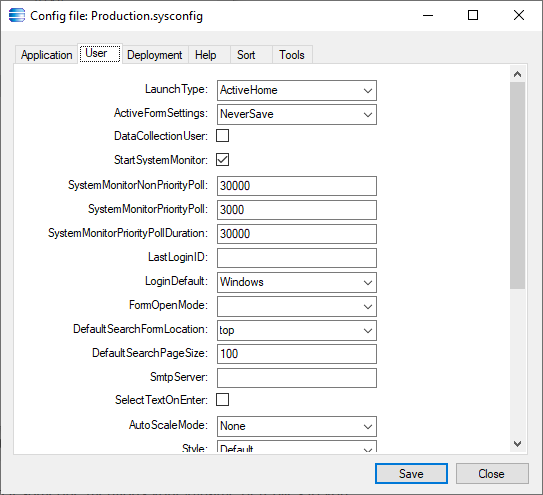The image size is (543, 495).
Task: Click the scrollbar up arrow
Action: 517,74
